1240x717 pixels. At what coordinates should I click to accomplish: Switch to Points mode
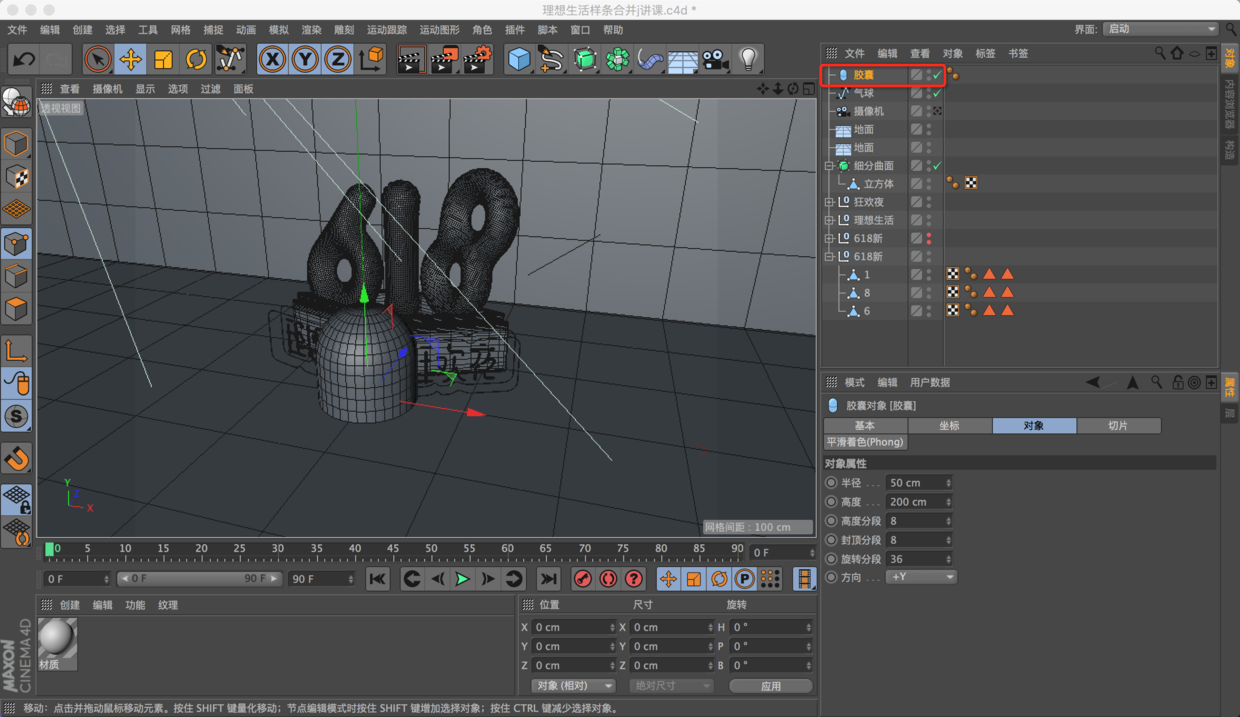(x=16, y=242)
